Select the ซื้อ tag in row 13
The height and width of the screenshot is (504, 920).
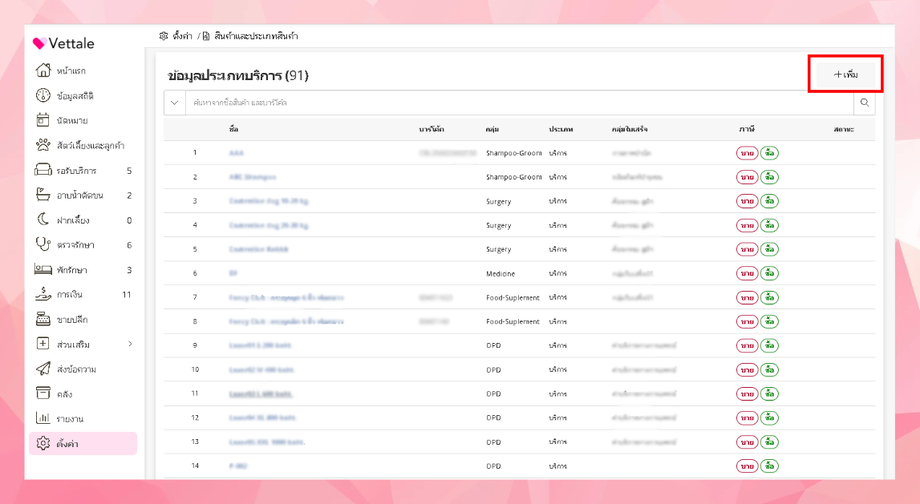769,442
